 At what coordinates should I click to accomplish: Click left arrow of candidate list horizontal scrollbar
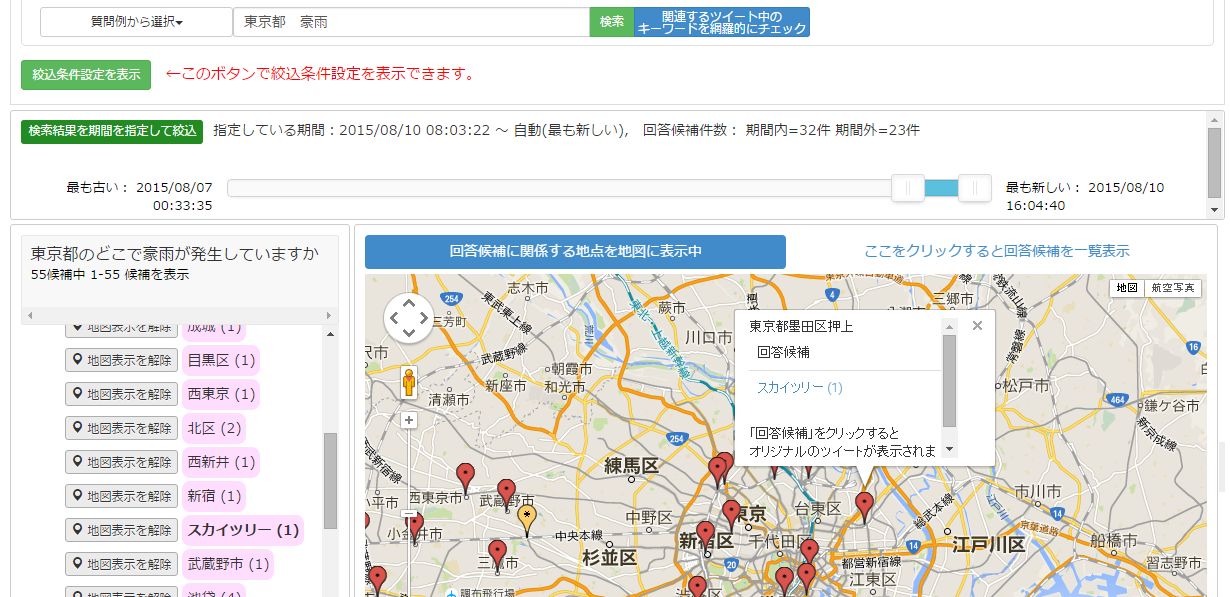click(x=30, y=316)
